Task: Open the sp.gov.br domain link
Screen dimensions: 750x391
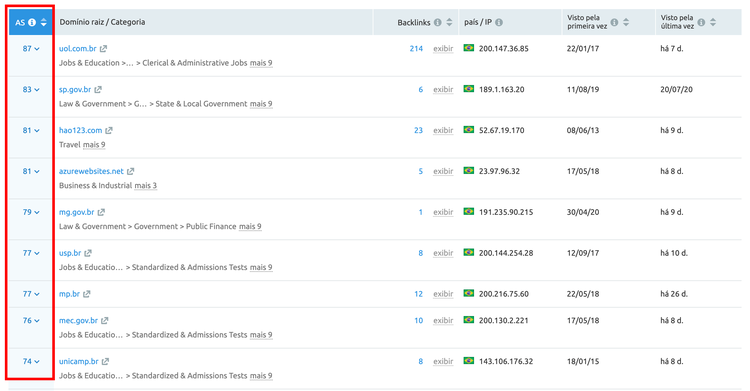Action: [75, 89]
